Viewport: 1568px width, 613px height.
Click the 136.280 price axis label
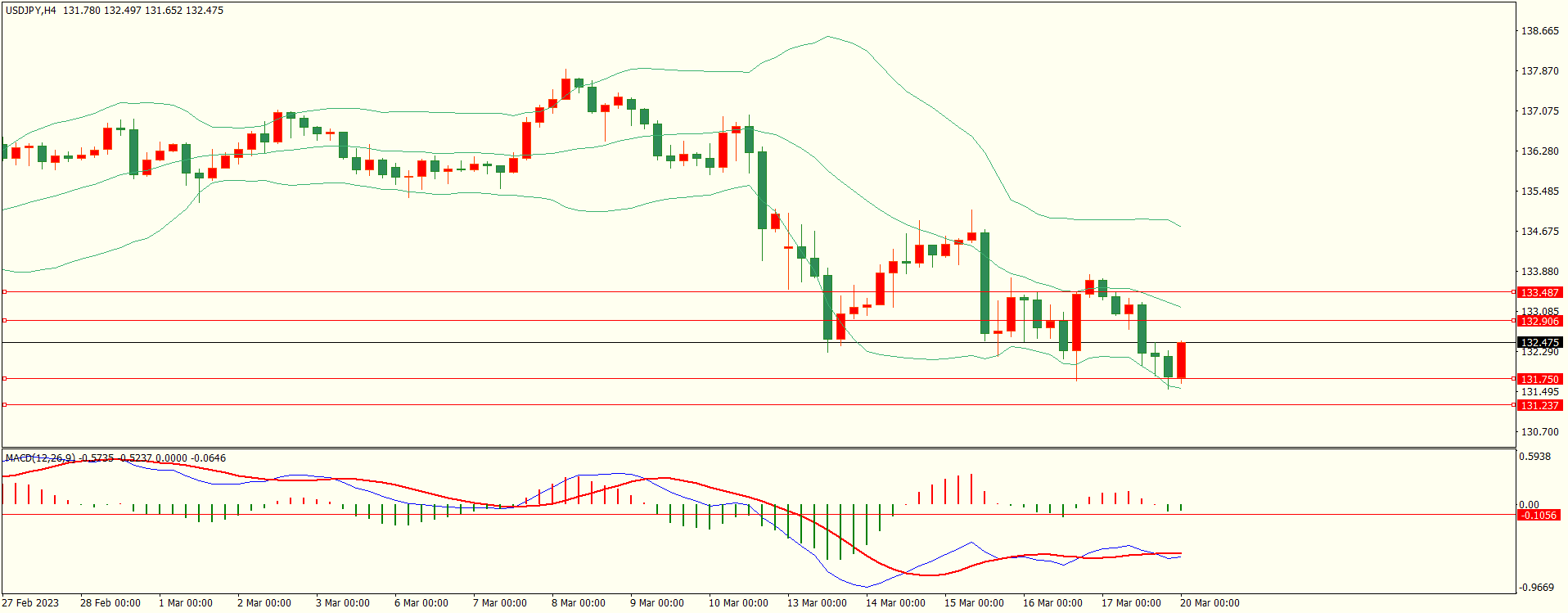coord(1539,151)
